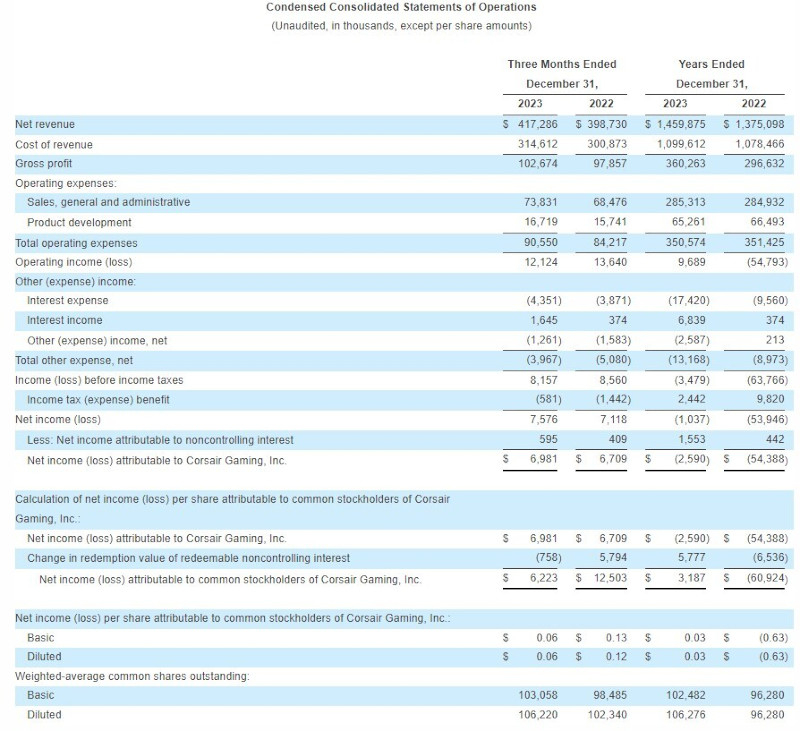Click the 106,220 diluted shares value

(538, 715)
